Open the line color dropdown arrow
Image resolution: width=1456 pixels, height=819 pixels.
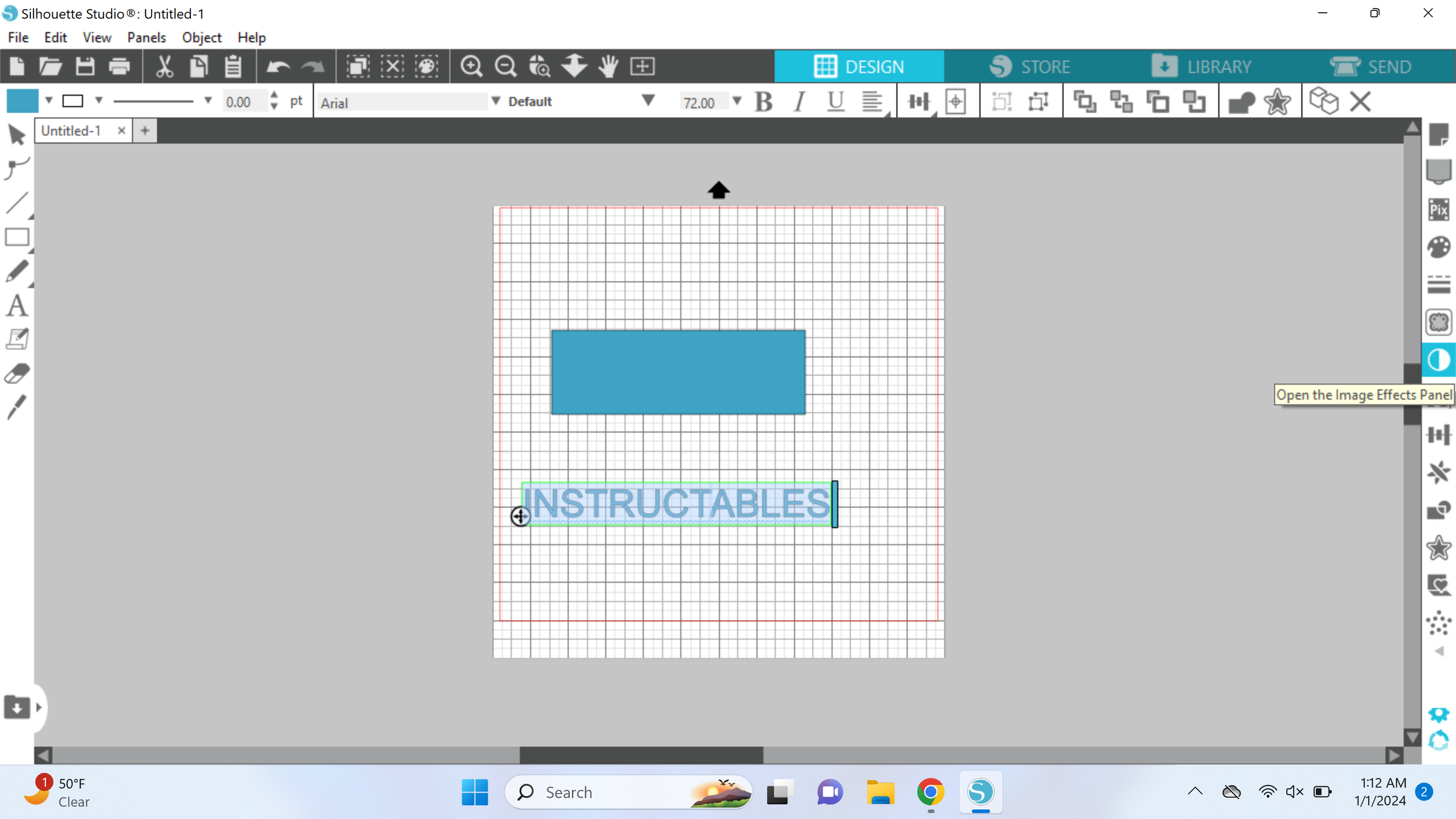click(98, 101)
